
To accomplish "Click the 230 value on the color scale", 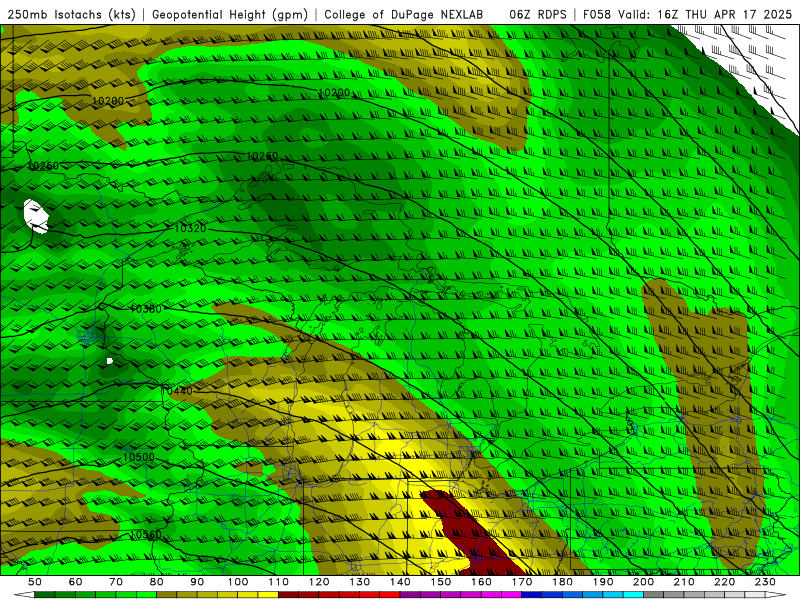I will click(x=765, y=582).
